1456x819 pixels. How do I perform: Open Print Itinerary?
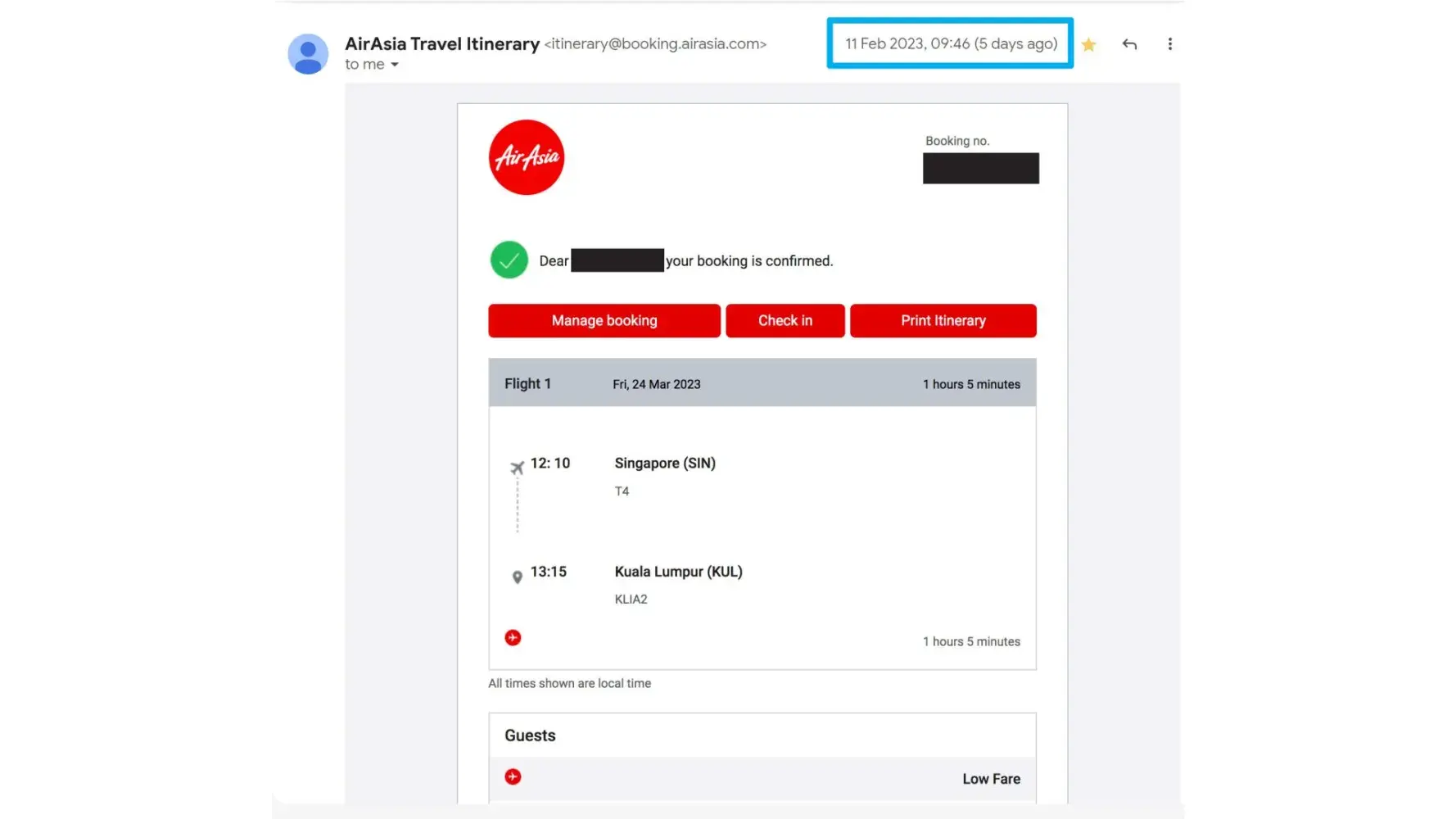pyautogui.click(x=943, y=321)
